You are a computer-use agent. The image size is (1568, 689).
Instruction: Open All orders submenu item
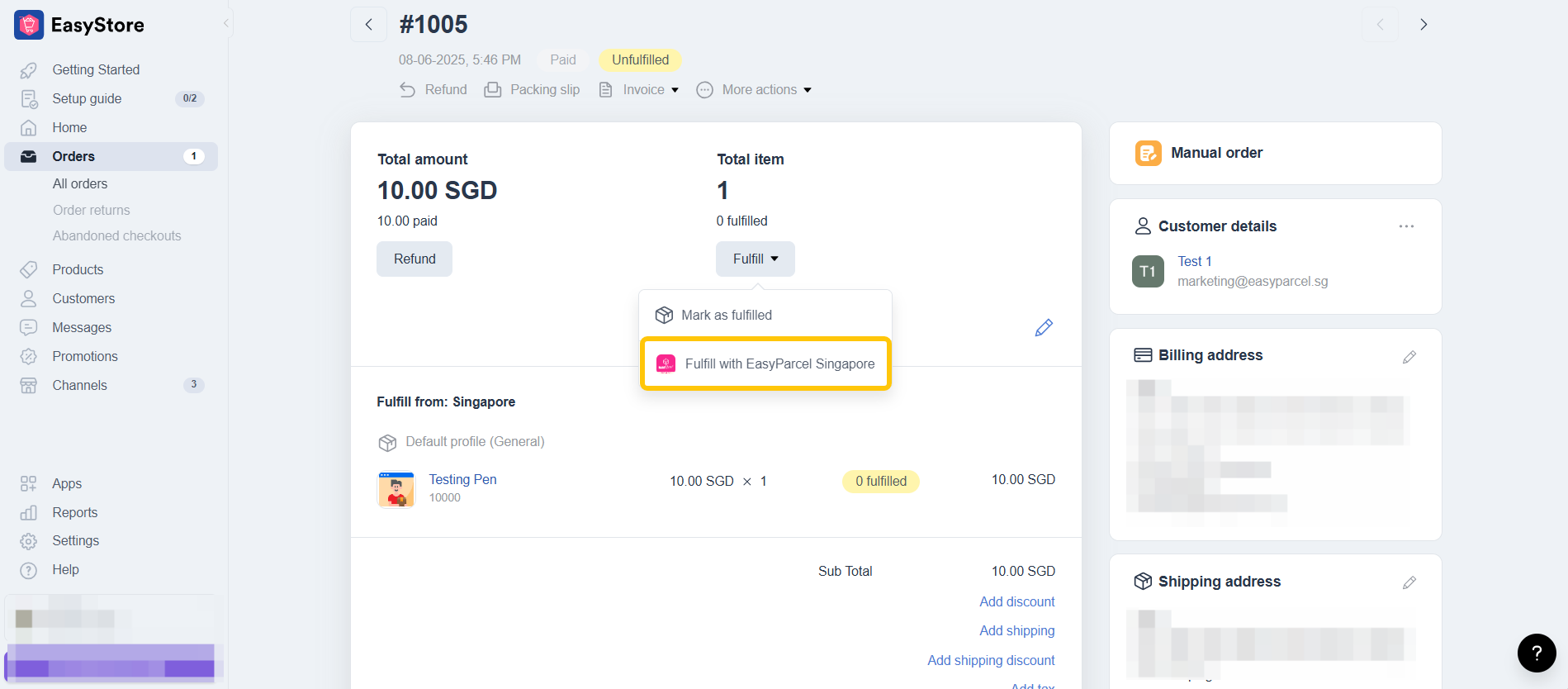pos(80,183)
